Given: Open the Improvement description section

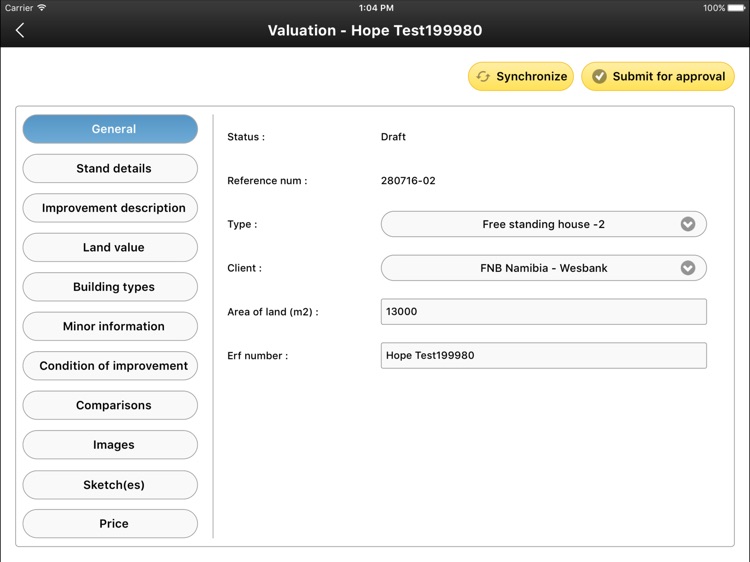Looking at the screenshot, I should click(x=110, y=208).
